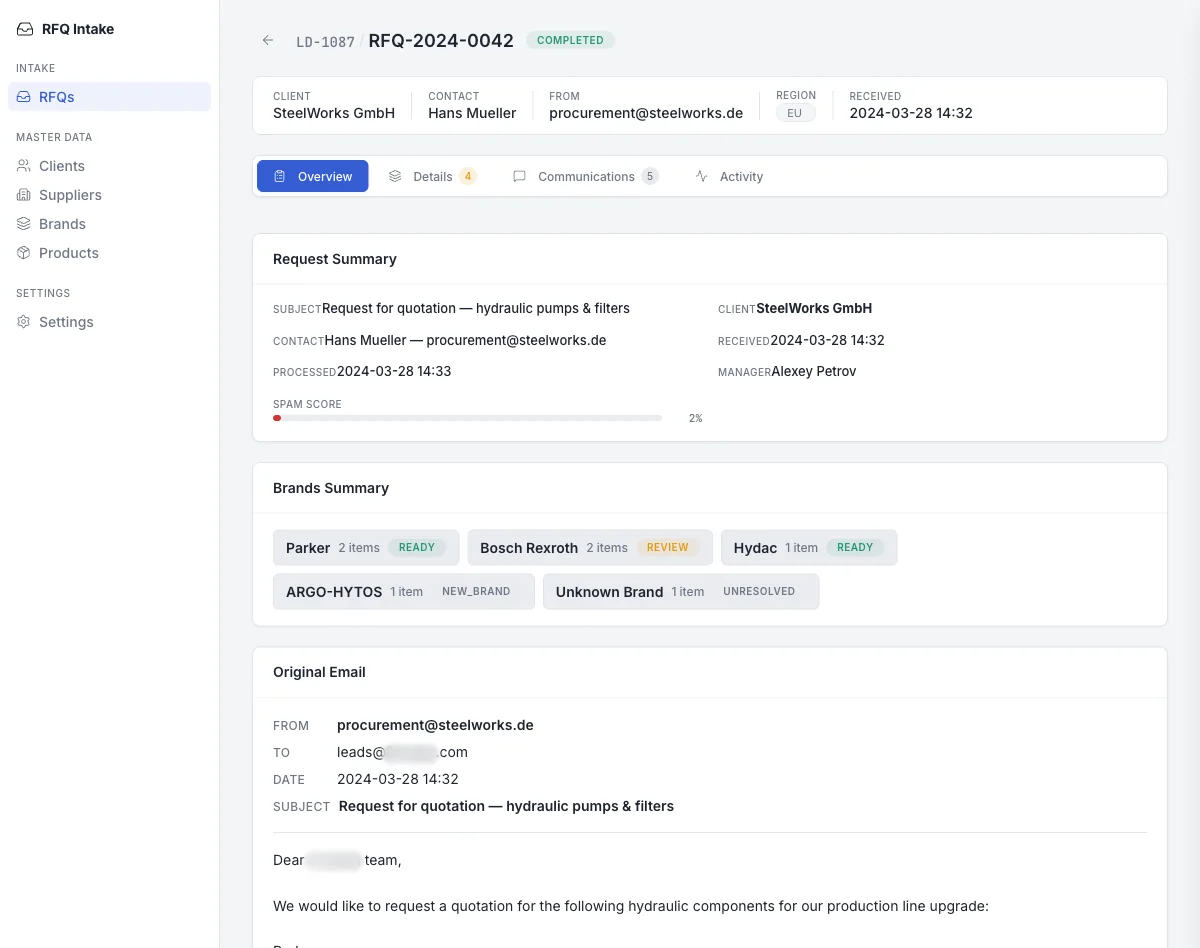Click the RFQs inbox icon in sidebar
Viewport: 1200px width, 948px height.
coord(24,97)
